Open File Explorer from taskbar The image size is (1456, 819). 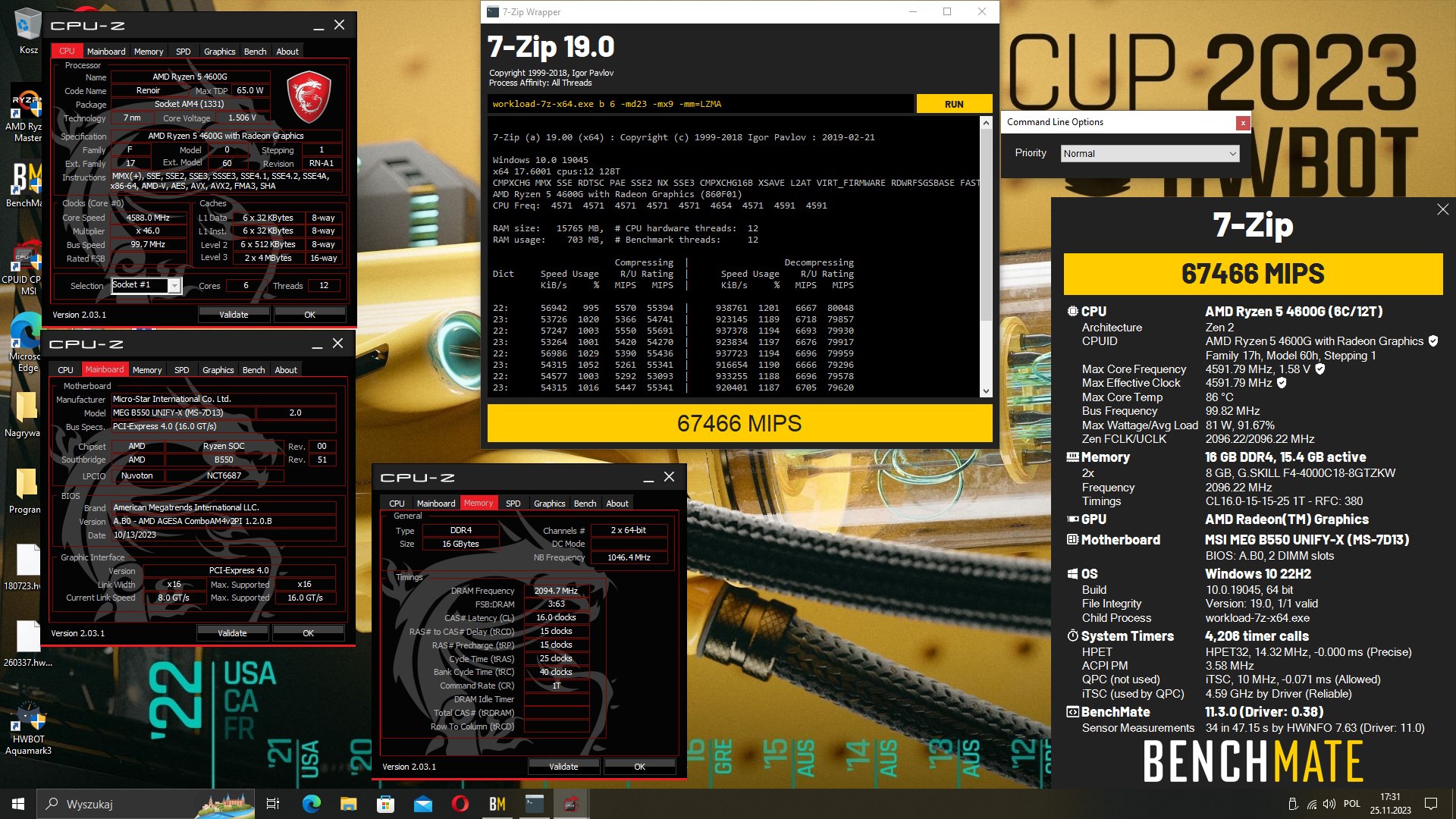pos(348,804)
